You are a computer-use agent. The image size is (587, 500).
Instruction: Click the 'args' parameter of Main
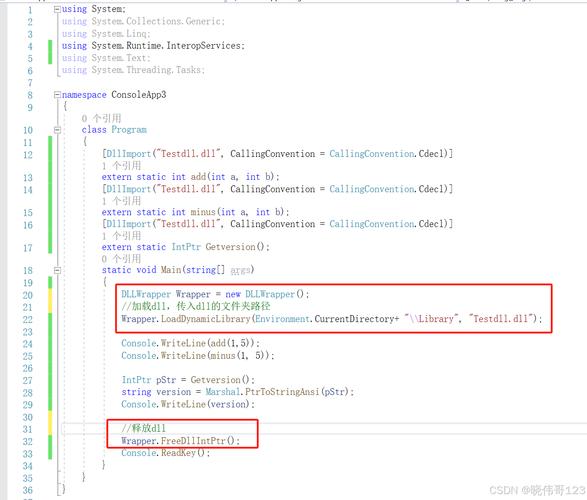[240, 271]
